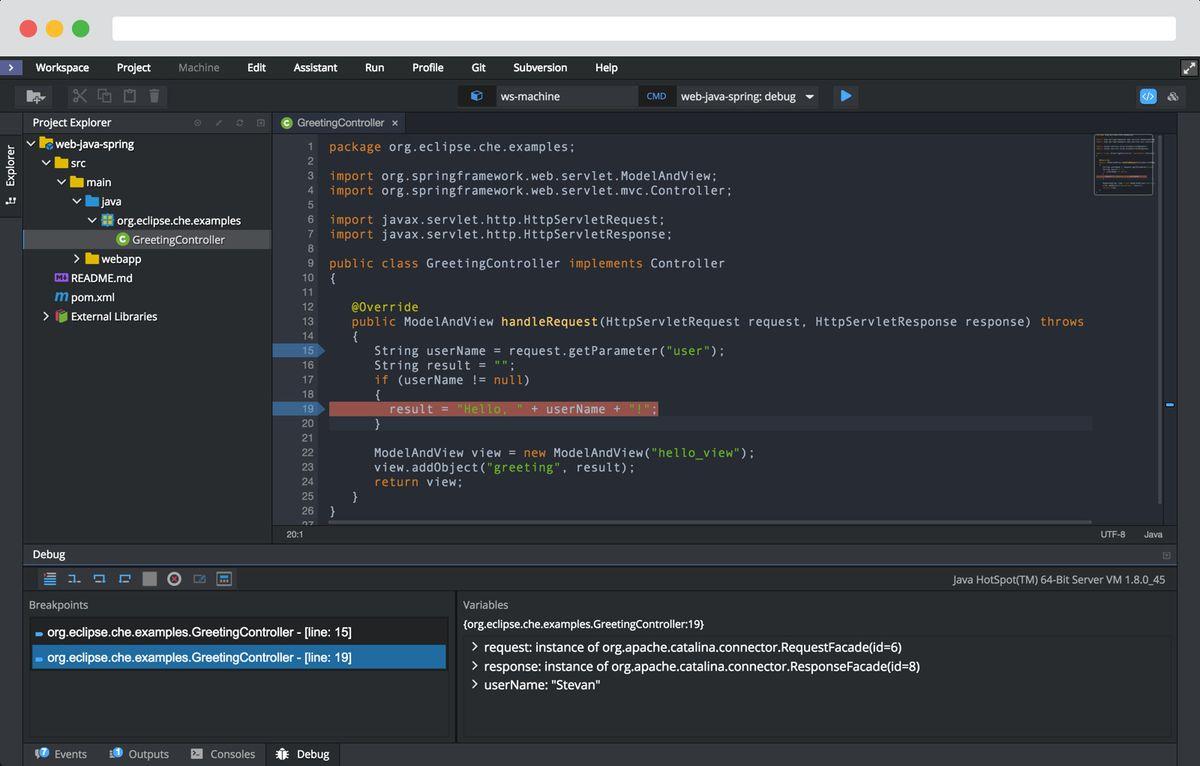This screenshot has width=1200, height=766.
Task: Click the Copy icon in toolbar
Action: tap(105, 96)
